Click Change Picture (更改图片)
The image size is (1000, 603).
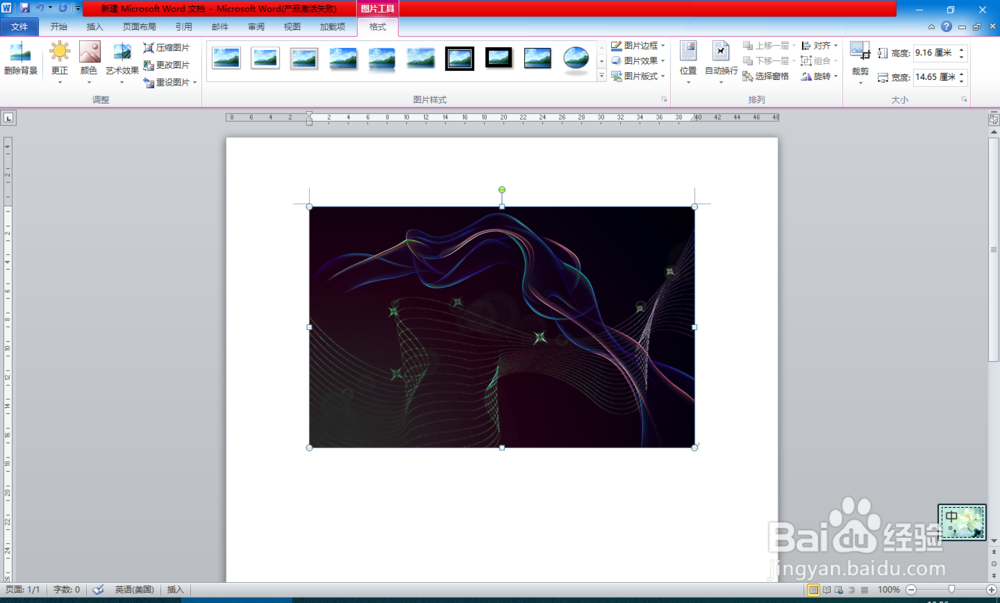[166, 65]
